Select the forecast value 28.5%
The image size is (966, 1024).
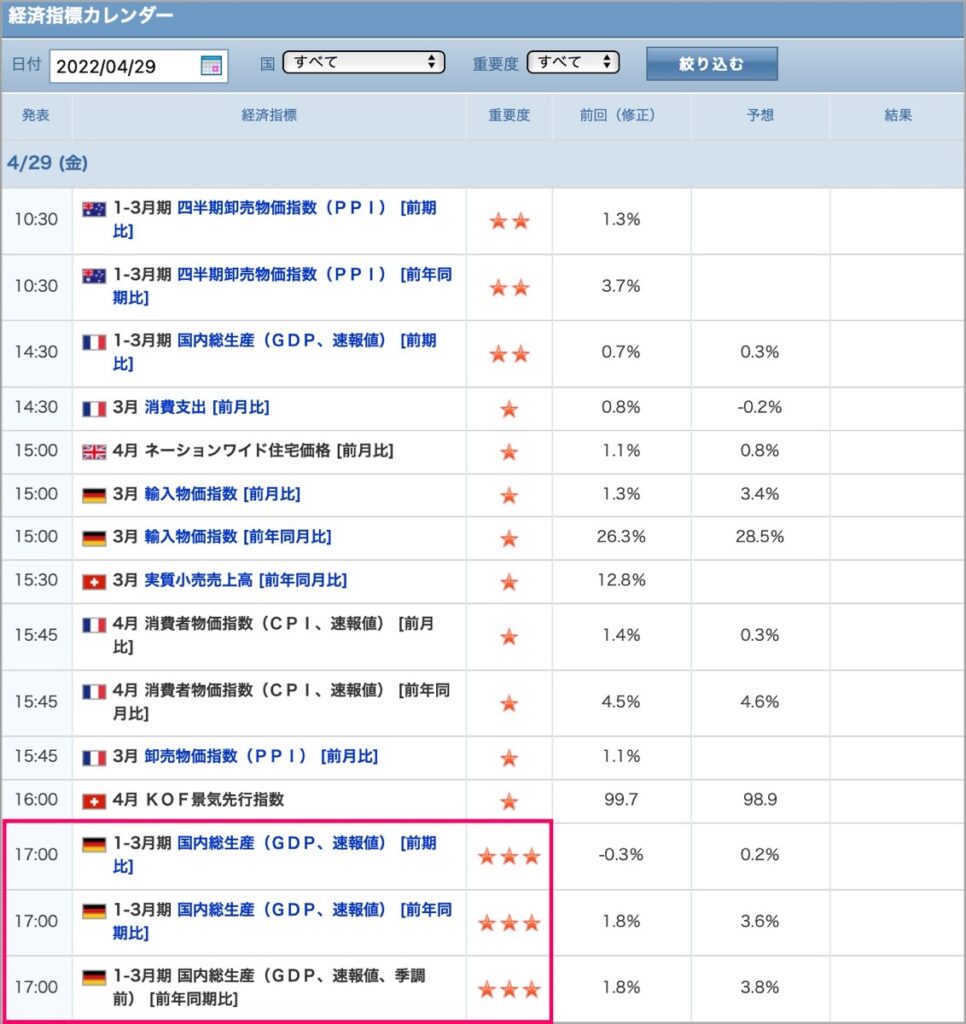pos(760,537)
